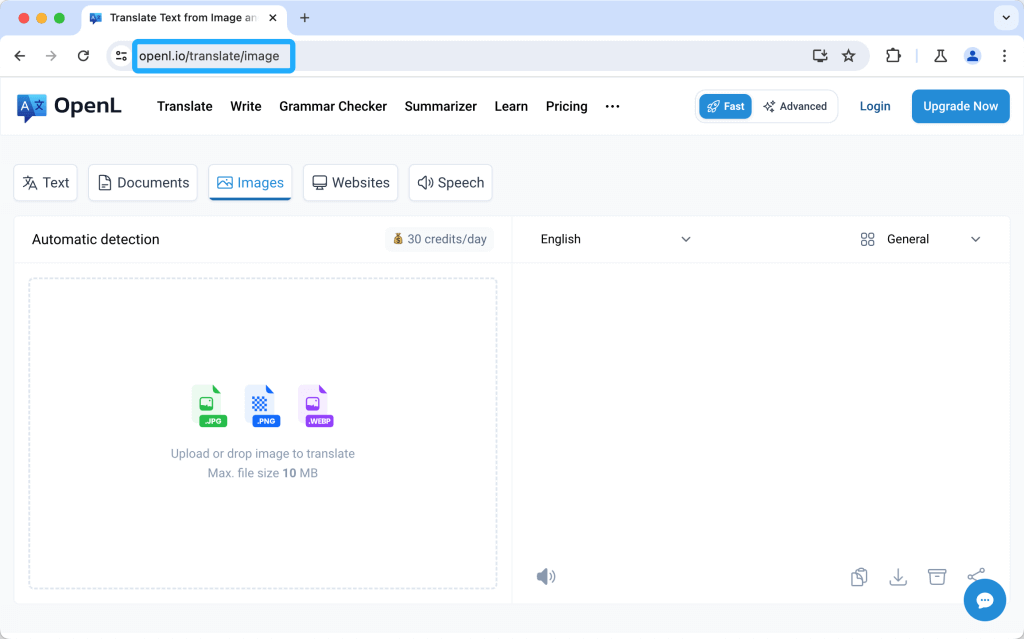Open the chat support bubble
This screenshot has width=1024, height=639.
point(984,600)
